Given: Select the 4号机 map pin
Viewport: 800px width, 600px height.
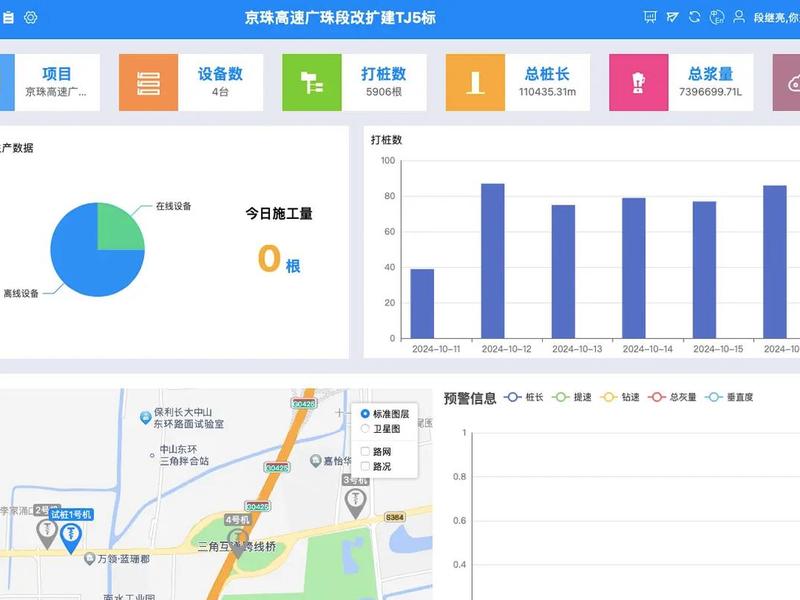Looking at the screenshot, I should coord(237,542).
